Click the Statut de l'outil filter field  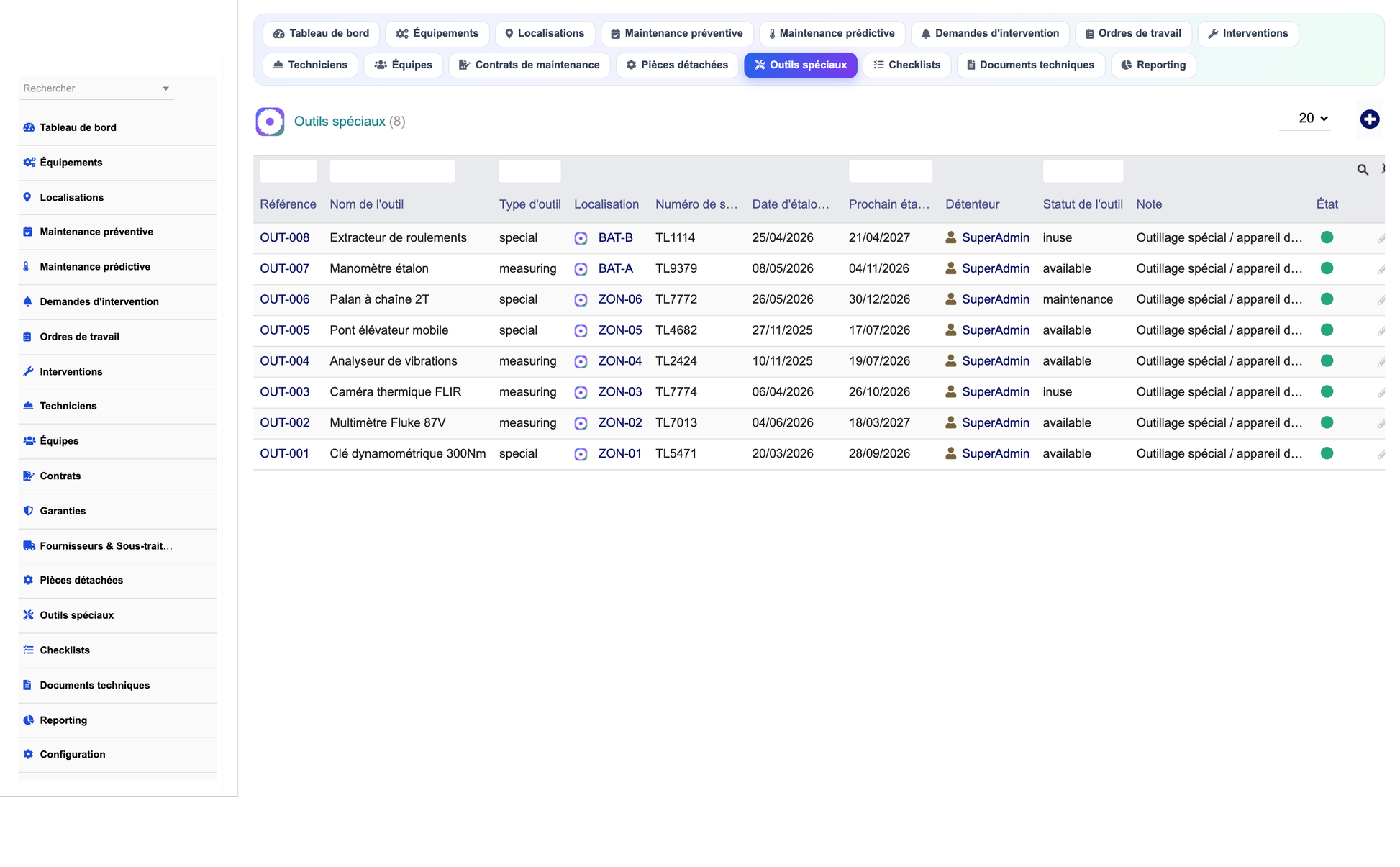[x=1083, y=171]
